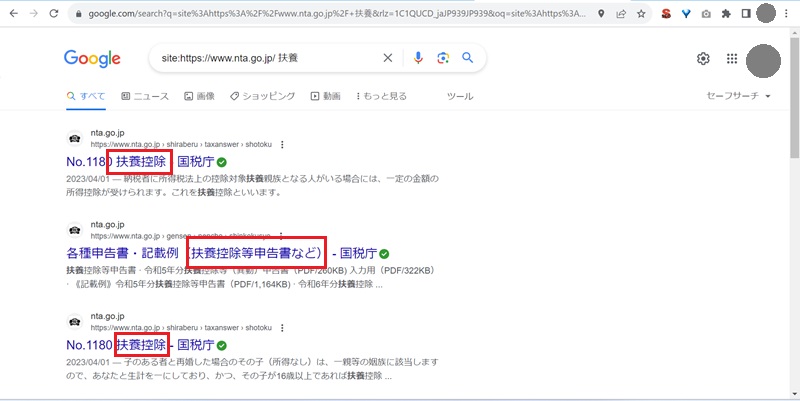This screenshot has height=401, width=800.
Task: Open Google apps grid
Action: click(732, 59)
